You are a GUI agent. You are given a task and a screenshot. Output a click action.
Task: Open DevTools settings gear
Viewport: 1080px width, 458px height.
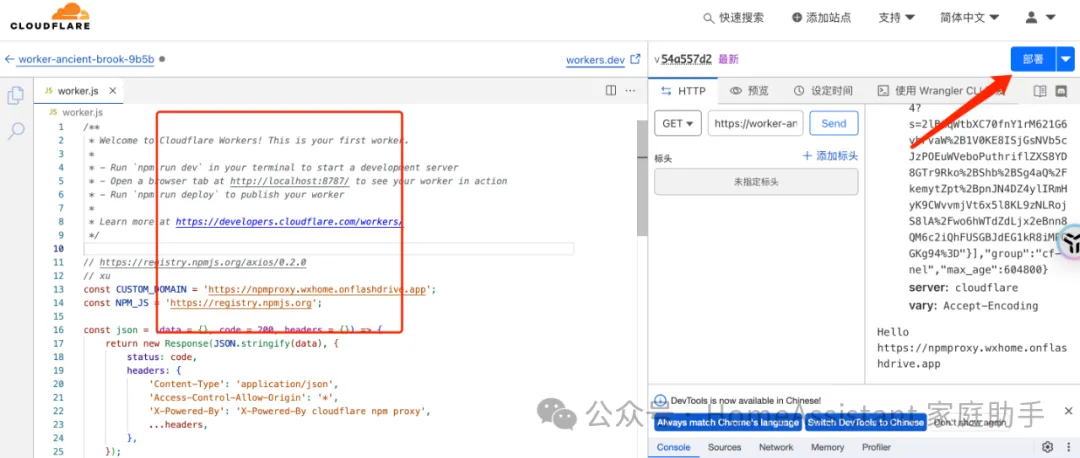click(x=1048, y=447)
